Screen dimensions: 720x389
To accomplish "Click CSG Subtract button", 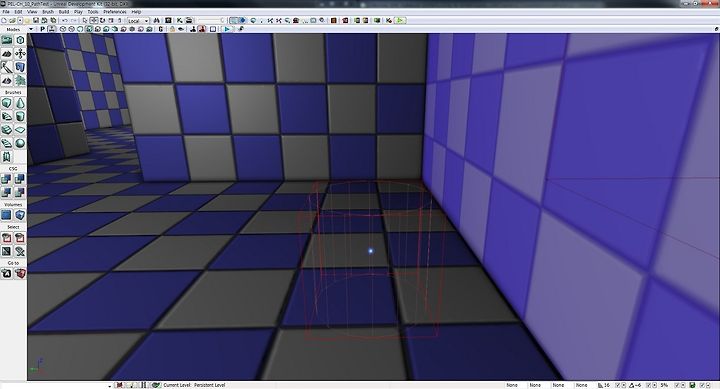I will [x=20, y=179].
